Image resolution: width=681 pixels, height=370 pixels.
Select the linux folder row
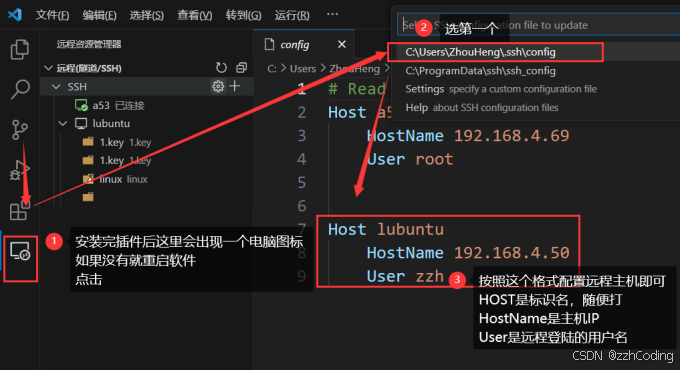147,179
